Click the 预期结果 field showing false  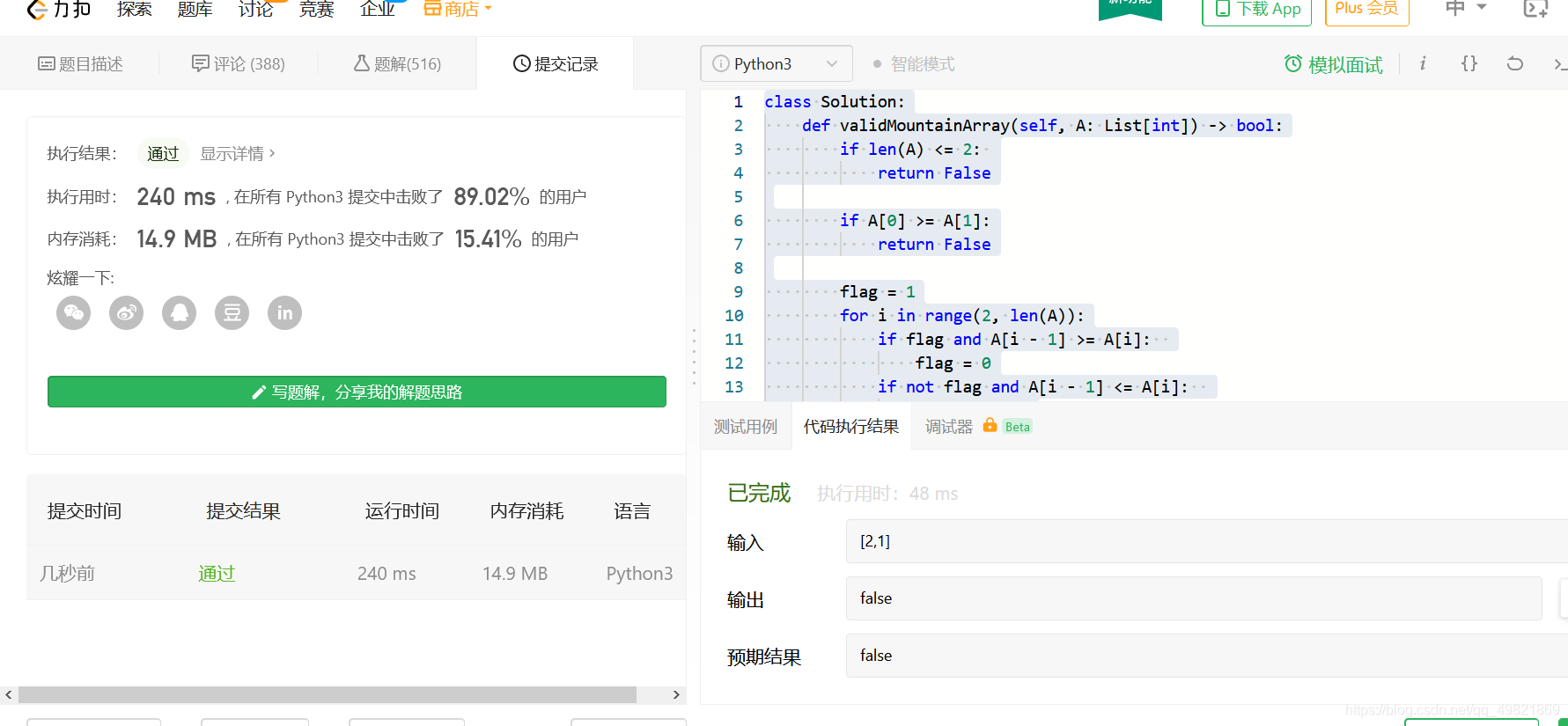(x=1206, y=656)
